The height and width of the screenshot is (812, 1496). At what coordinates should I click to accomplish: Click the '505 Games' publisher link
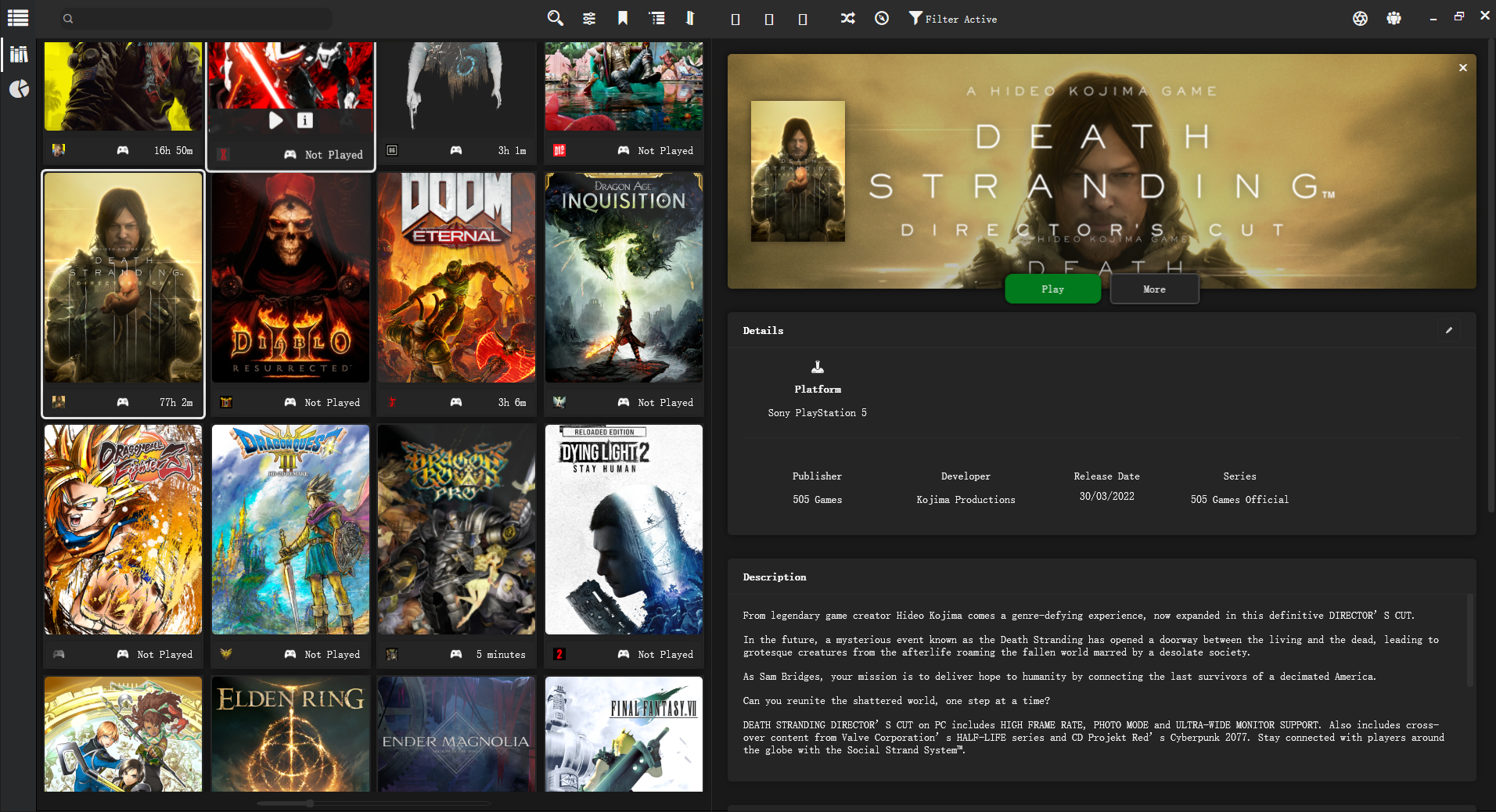point(818,499)
